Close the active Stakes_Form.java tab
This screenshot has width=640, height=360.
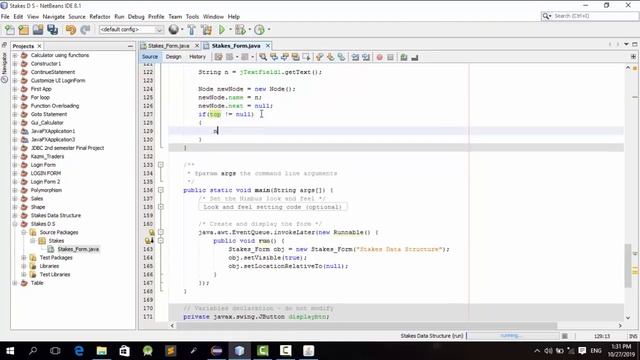[x=268, y=46]
